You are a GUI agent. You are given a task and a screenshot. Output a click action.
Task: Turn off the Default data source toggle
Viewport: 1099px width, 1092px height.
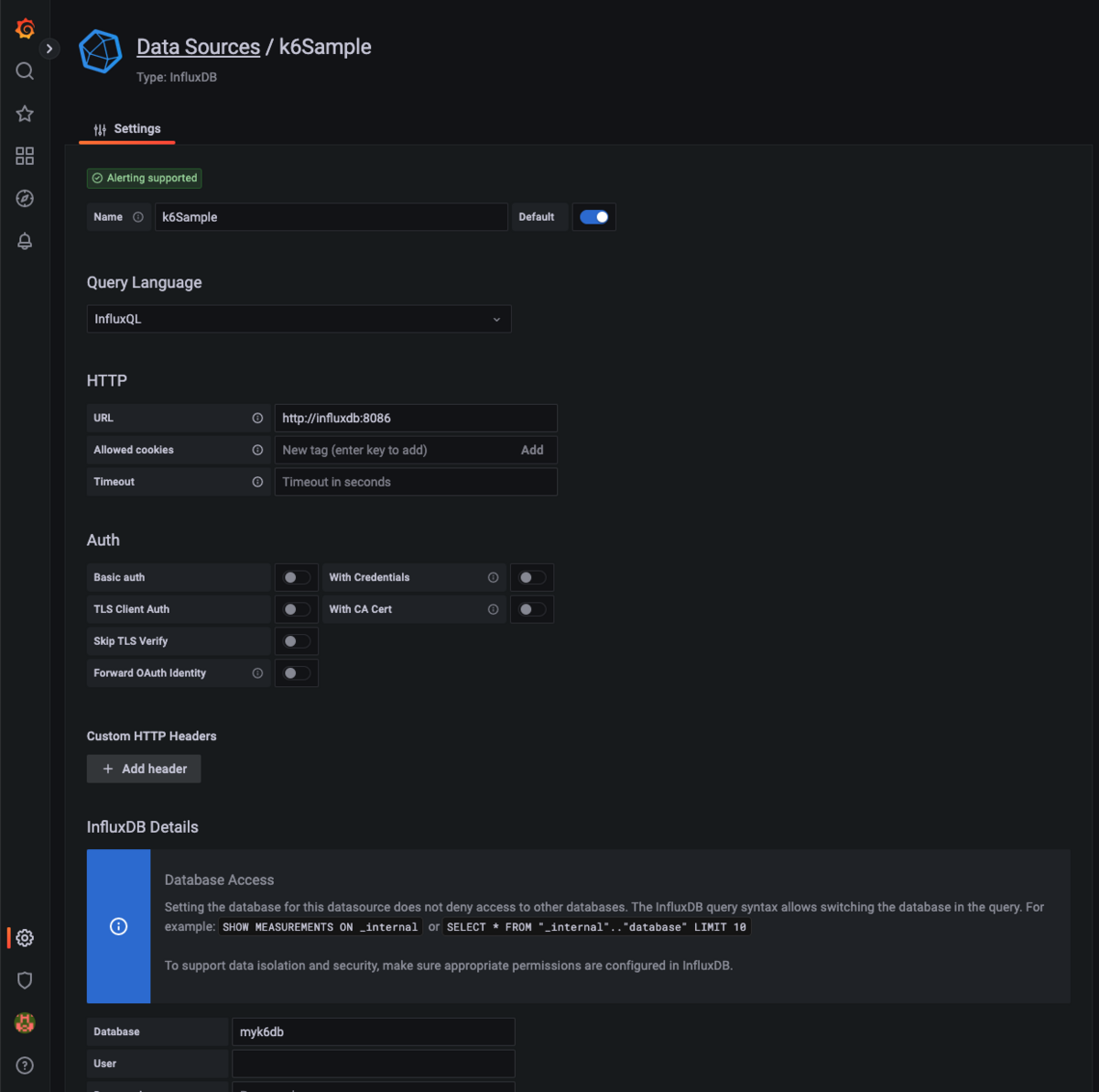point(593,217)
